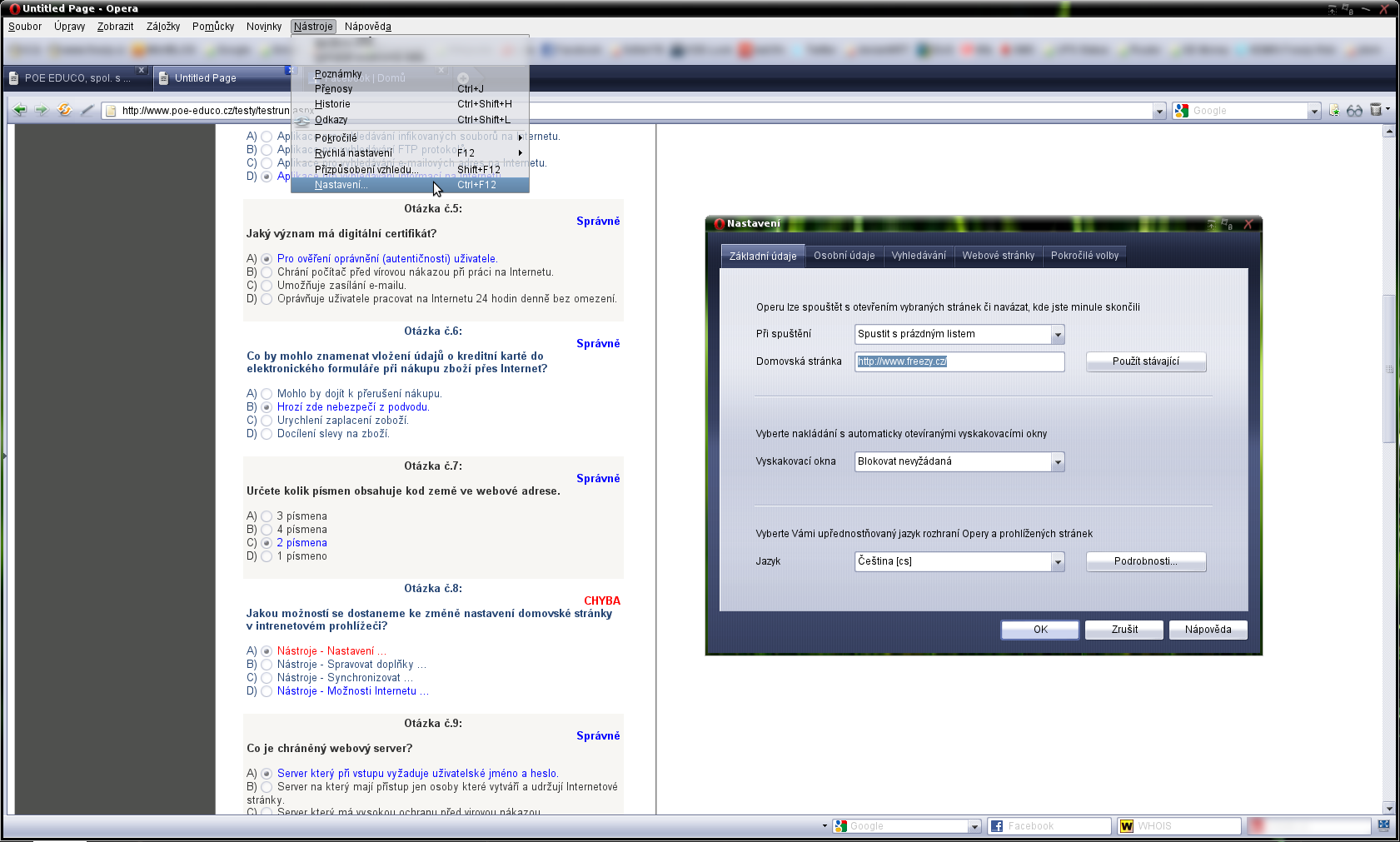Click the bookmark page star icon
Image resolution: width=1400 pixels, height=842 pixels.
click(x=1334, y=111)
